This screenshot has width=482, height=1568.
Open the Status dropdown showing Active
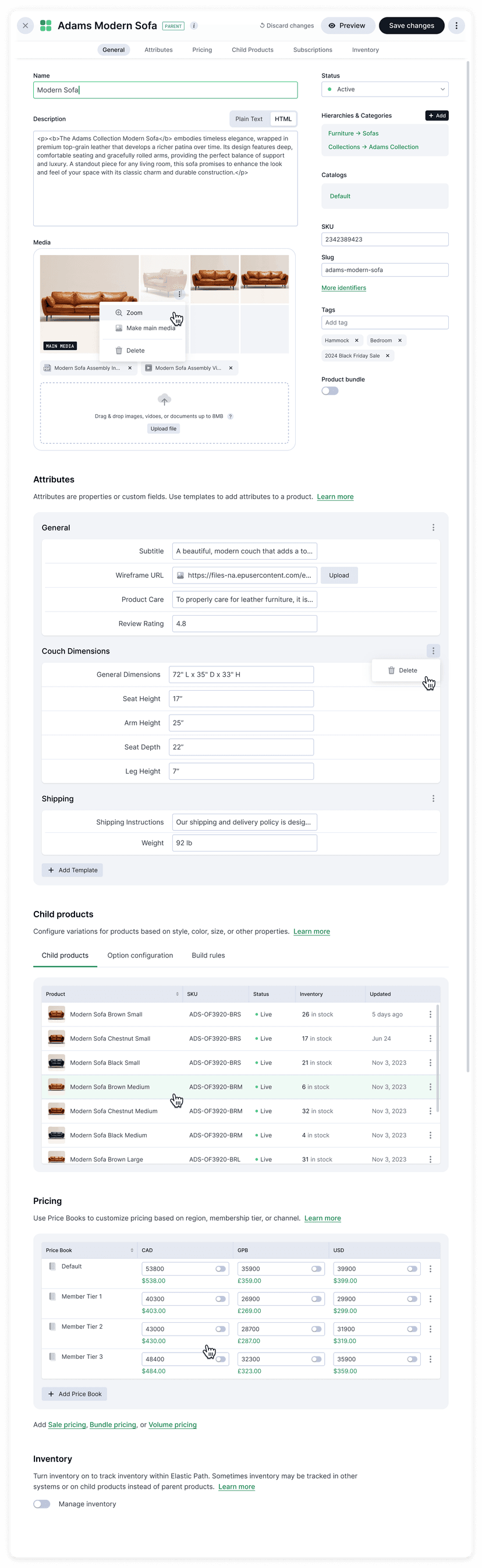pos(385,90)
